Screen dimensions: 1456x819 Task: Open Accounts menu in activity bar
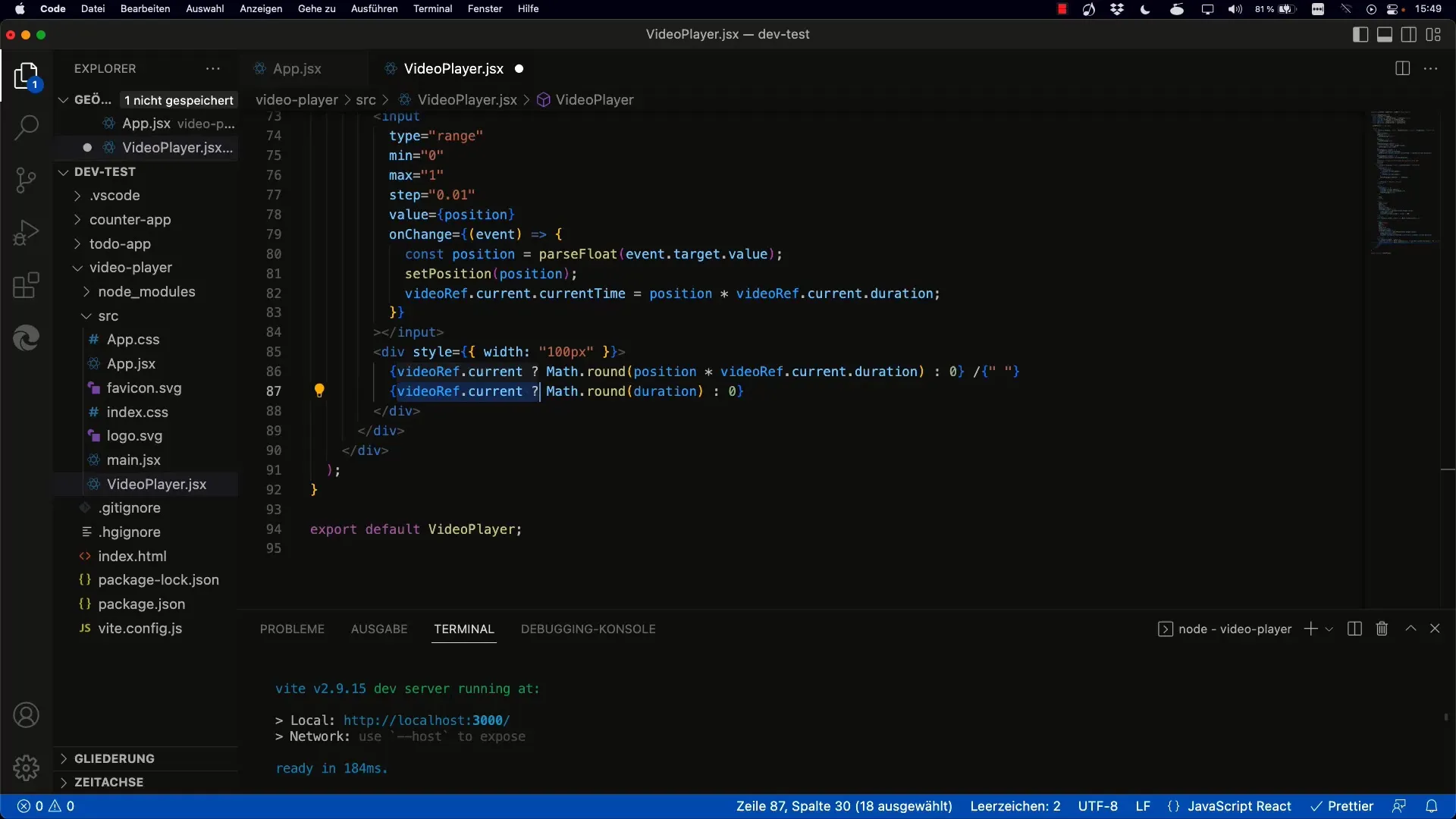point(26,715)
